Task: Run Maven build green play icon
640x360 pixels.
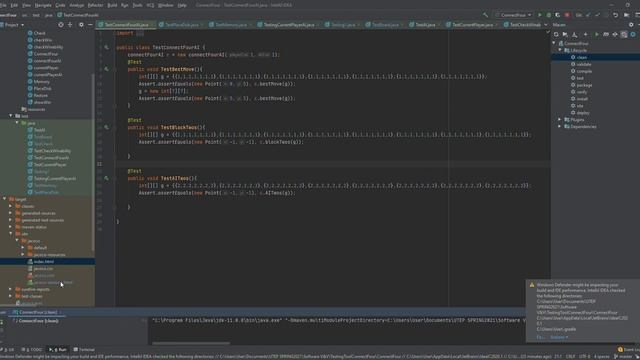Action: (x=596, y=35)
